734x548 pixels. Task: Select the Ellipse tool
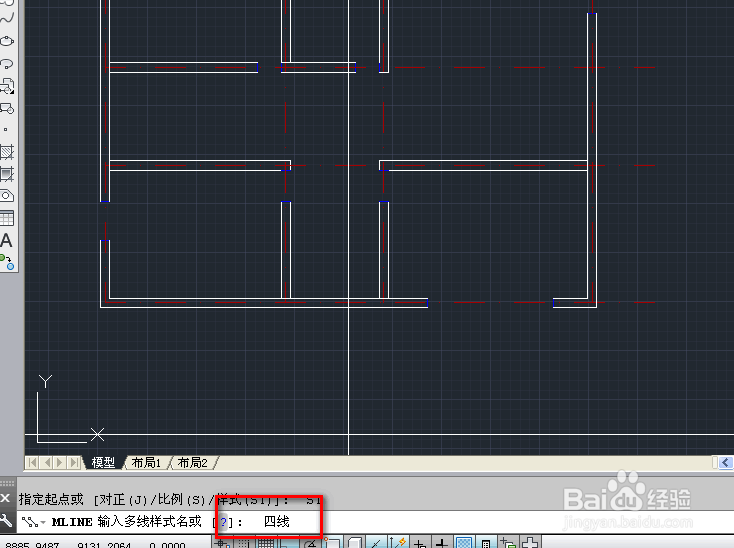7,41
